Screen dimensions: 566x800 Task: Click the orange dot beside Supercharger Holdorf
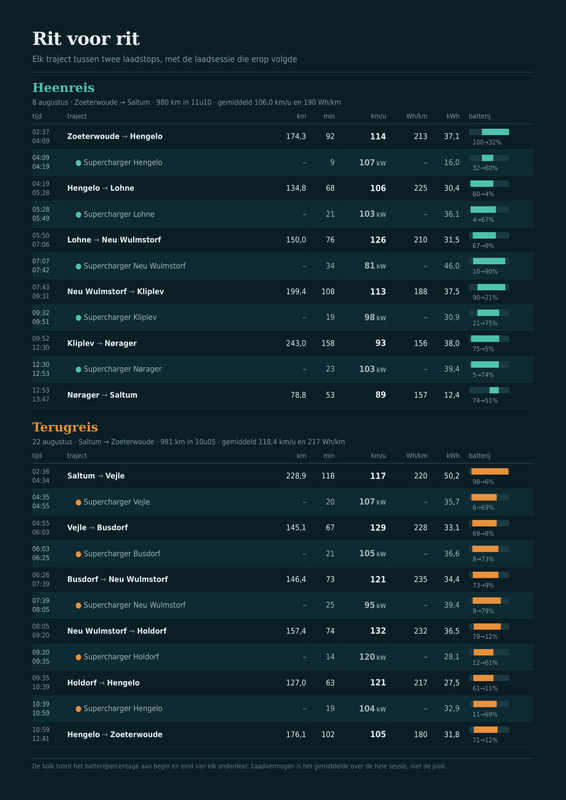point(78,657)
